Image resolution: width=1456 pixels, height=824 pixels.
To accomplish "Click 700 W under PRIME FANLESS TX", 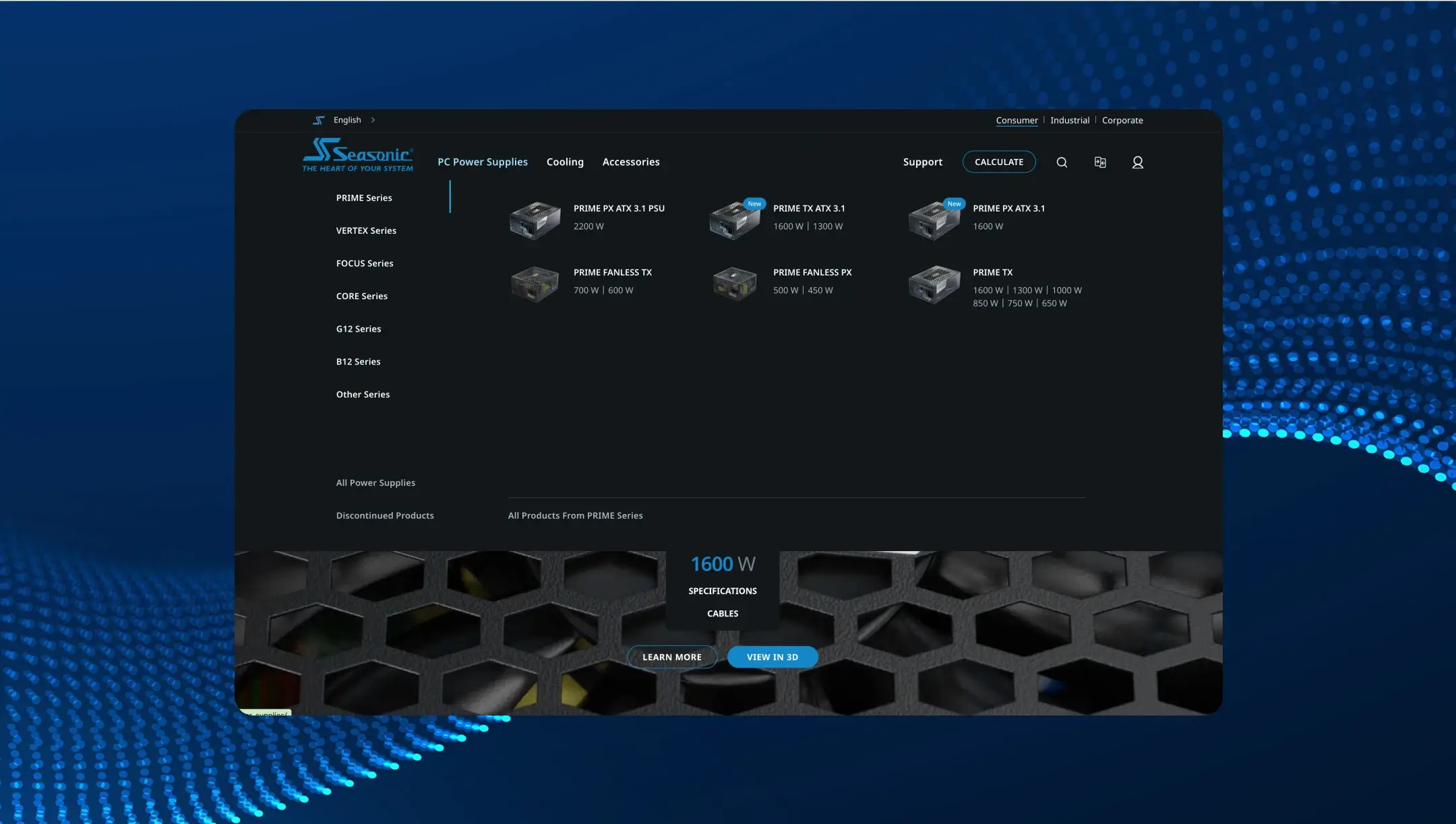I will pos(586,290).
